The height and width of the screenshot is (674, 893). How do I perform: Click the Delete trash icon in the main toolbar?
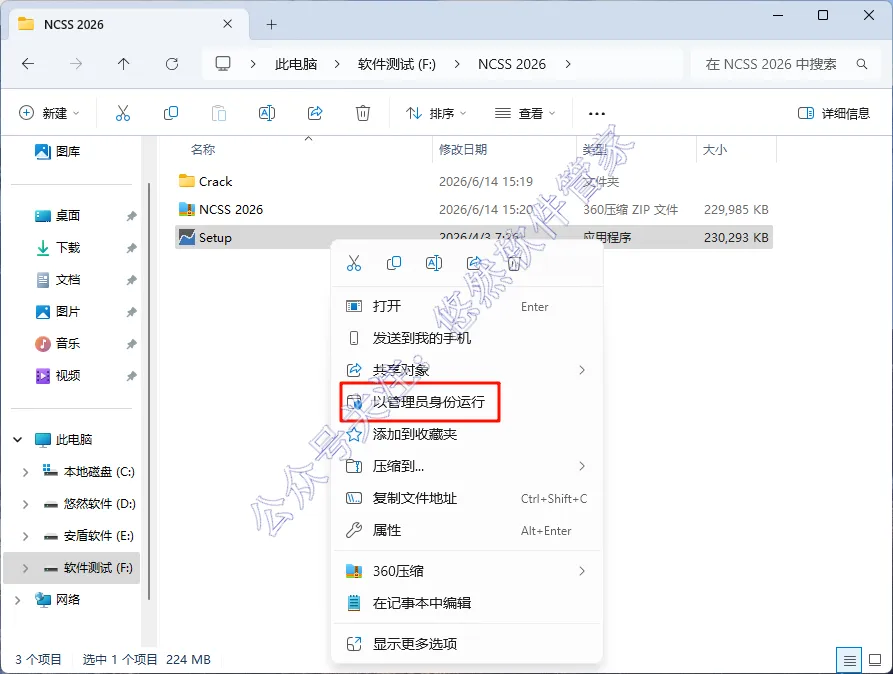[x=363, y=113]
